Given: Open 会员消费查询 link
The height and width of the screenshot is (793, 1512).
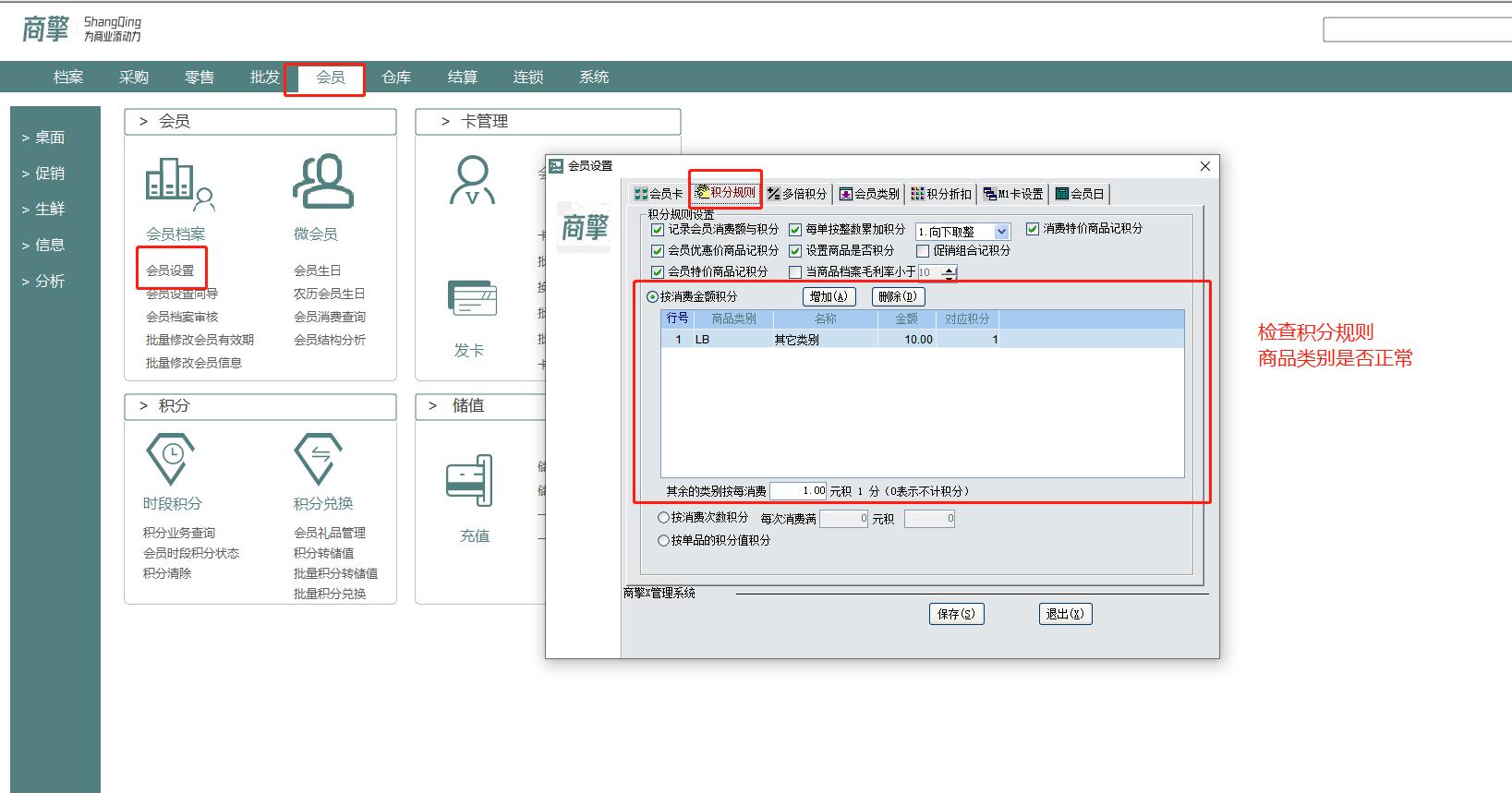Looking at the screenshot, I should pyautogui.click(x=330, y=317).
